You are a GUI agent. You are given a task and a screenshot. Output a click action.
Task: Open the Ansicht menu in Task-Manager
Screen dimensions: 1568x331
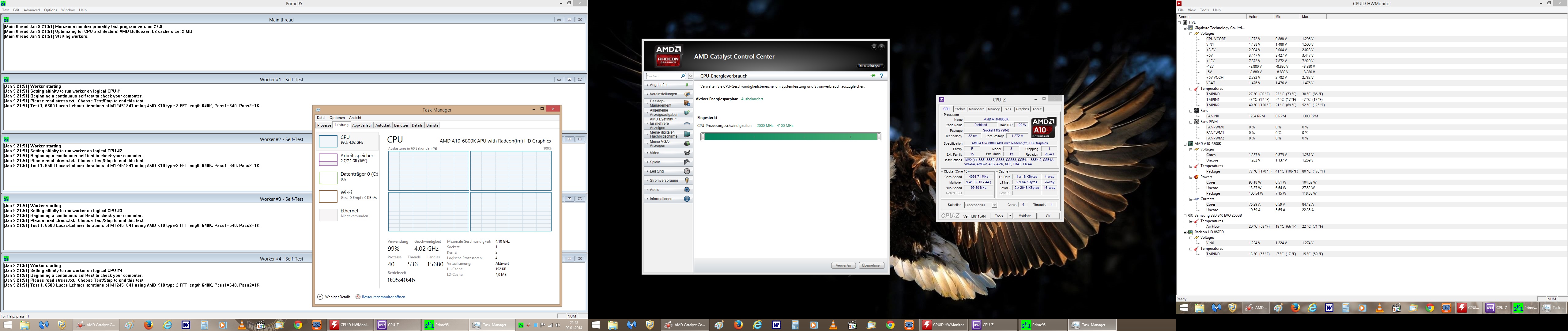point(356,118)
